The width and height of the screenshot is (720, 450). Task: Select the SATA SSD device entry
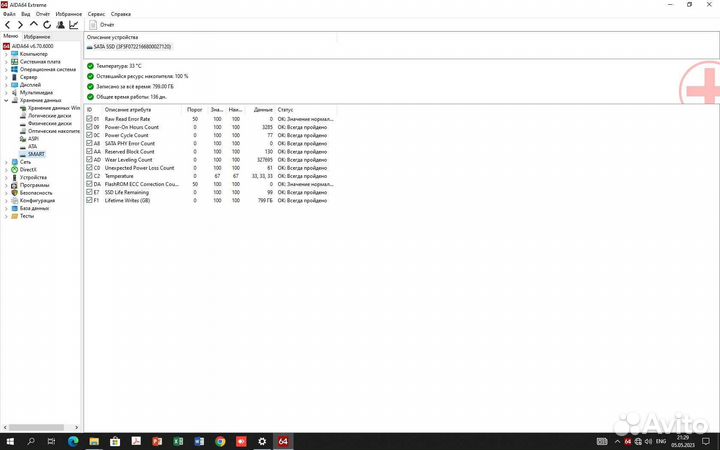click(x=129, y=47)
